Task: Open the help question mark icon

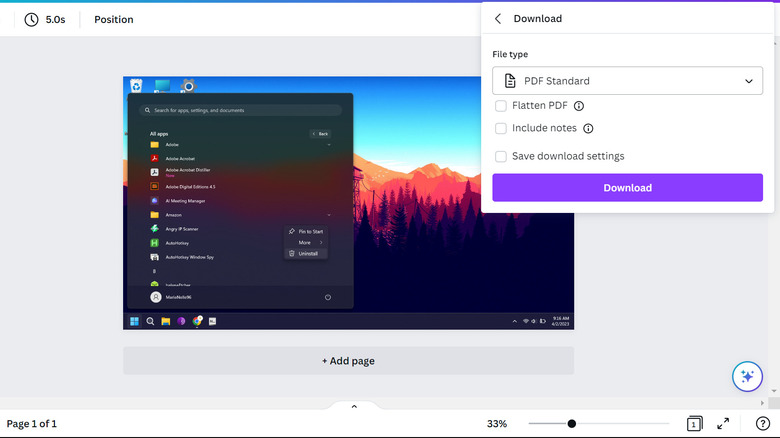Action: click(762, 424)
